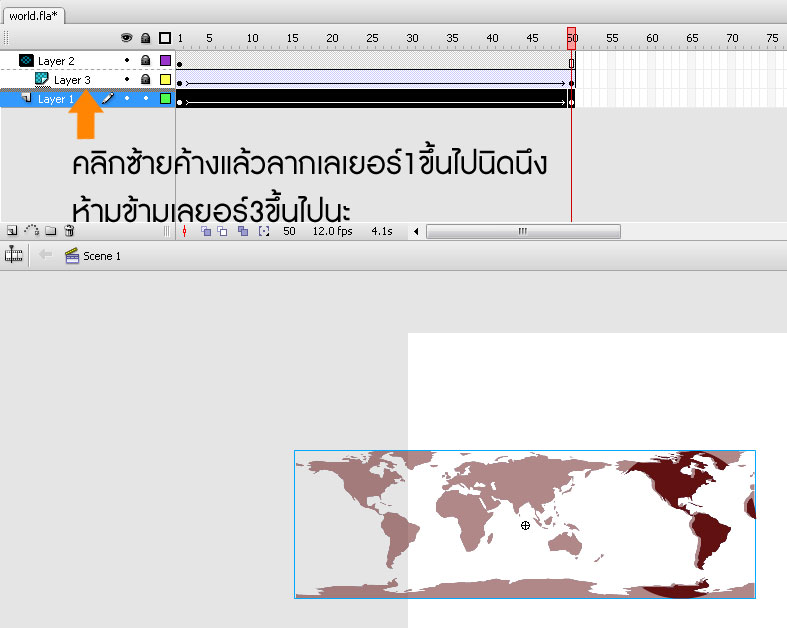Select the Layer 1 row
787x628 pixels.
click(87, 99)
